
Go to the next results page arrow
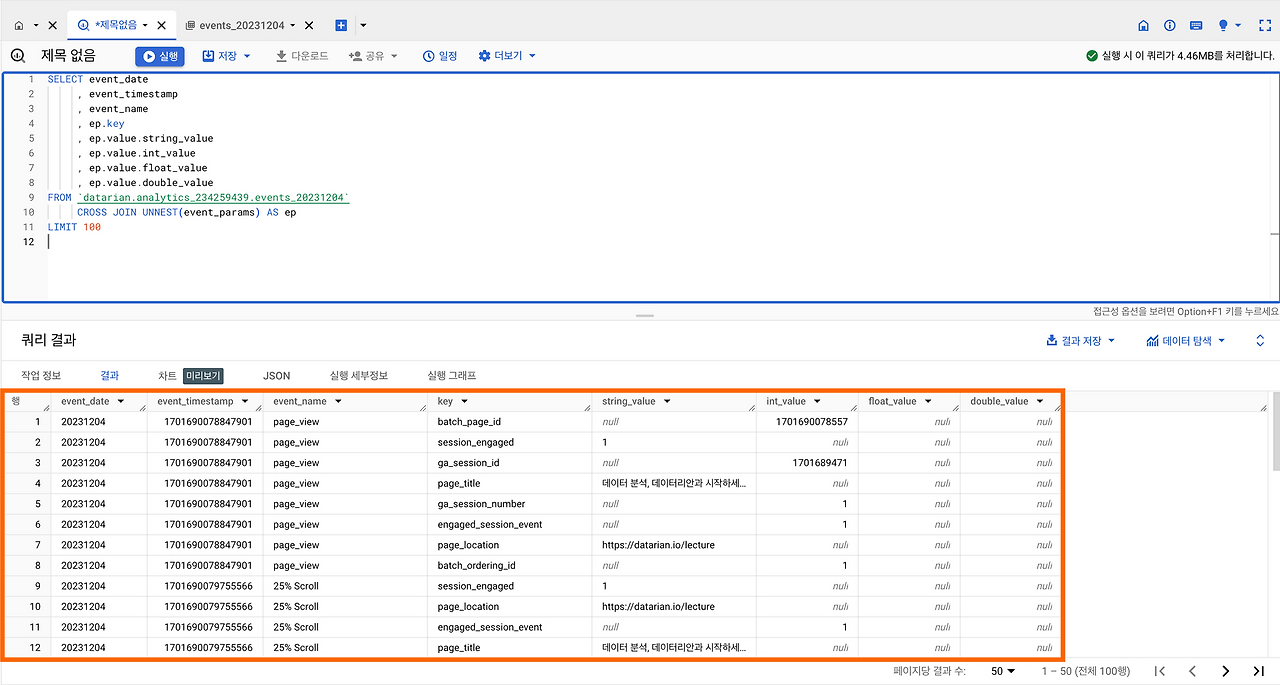click(1226, 671)
